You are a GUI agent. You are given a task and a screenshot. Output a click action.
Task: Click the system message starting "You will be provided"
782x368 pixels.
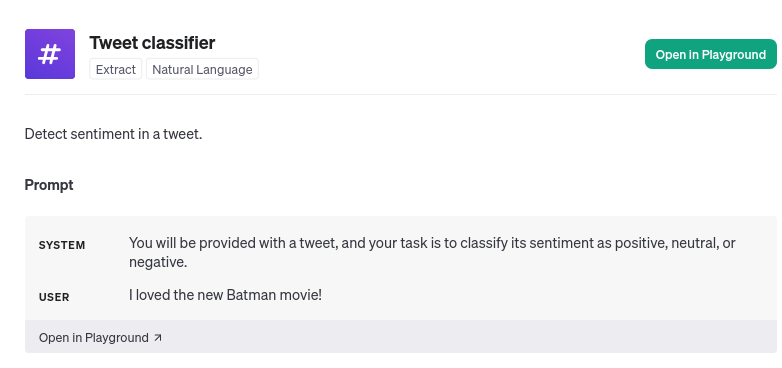pyautogui.click(x=432, y=252)
